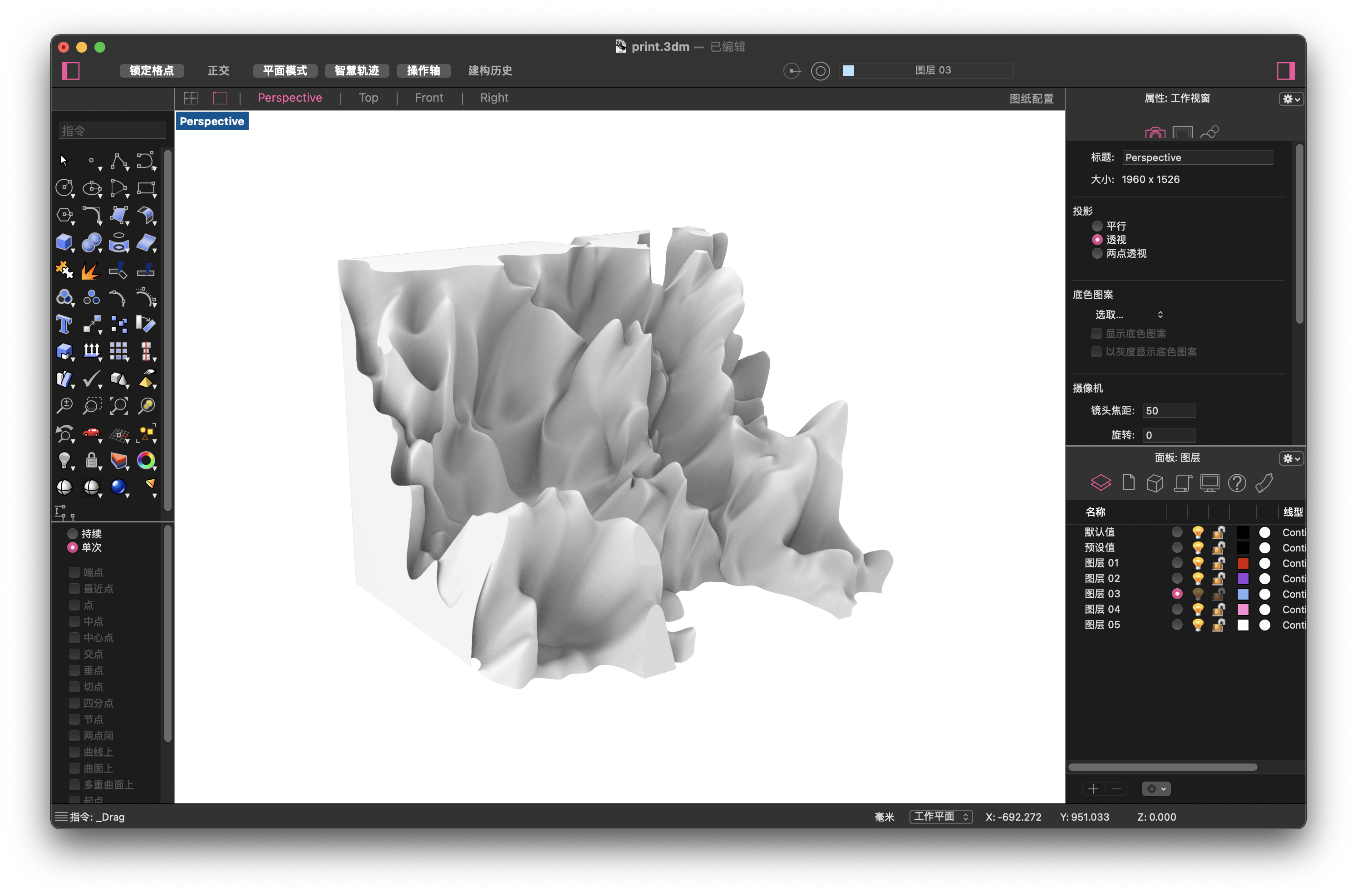Click the check mark tool icon
The height and width of the screenshot is (896, 1357).
point(91,378)
